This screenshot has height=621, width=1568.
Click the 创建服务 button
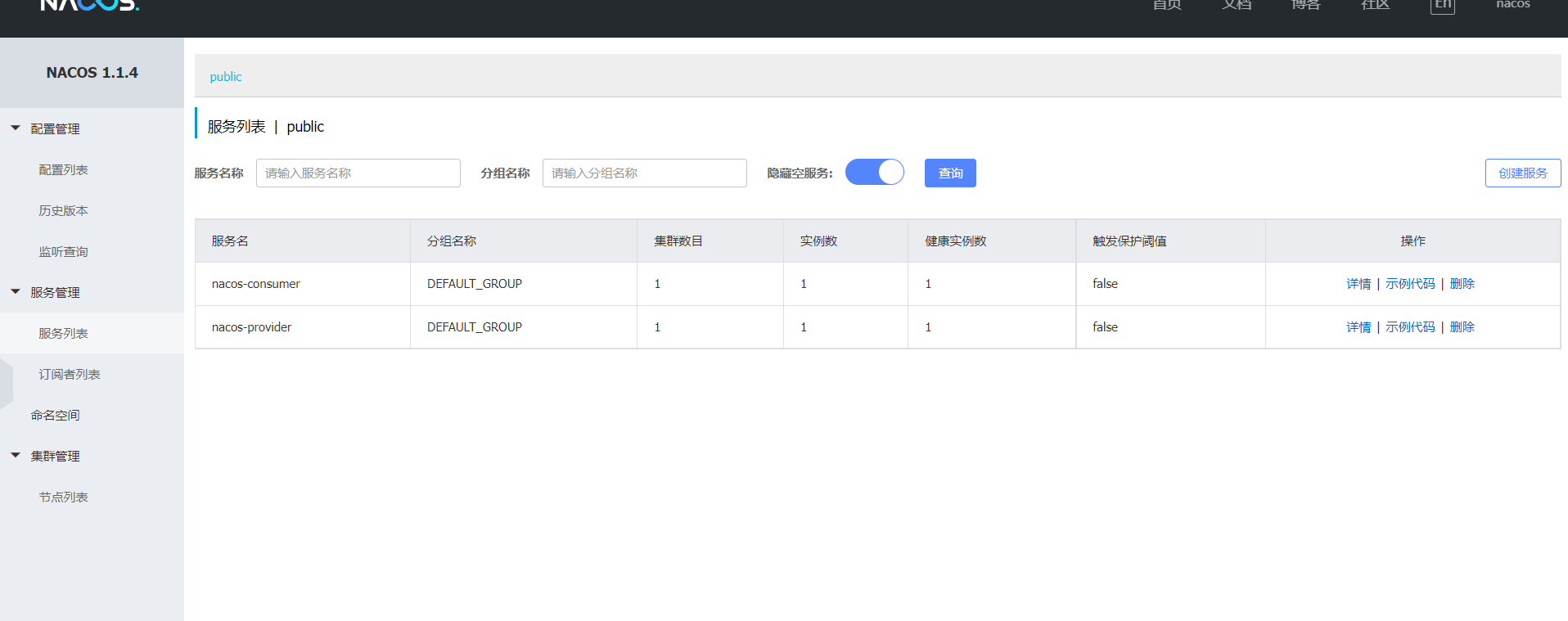click(x=1523, y=173)
